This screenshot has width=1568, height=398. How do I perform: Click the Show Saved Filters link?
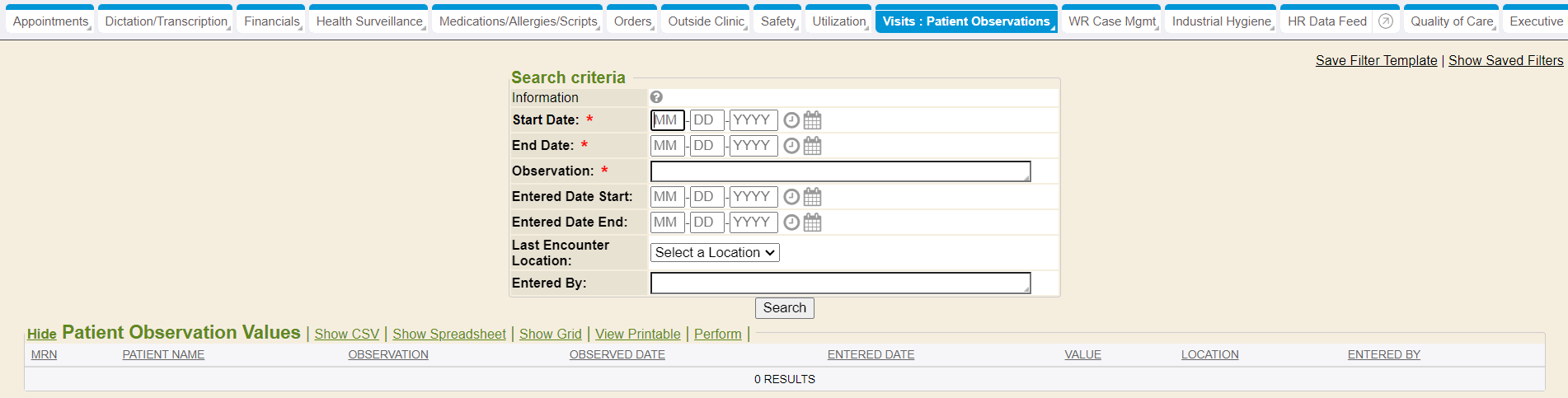tap(1505, 60)
